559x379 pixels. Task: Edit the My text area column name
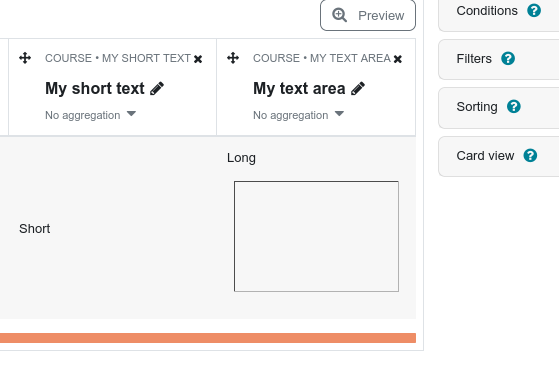[358, 88]
